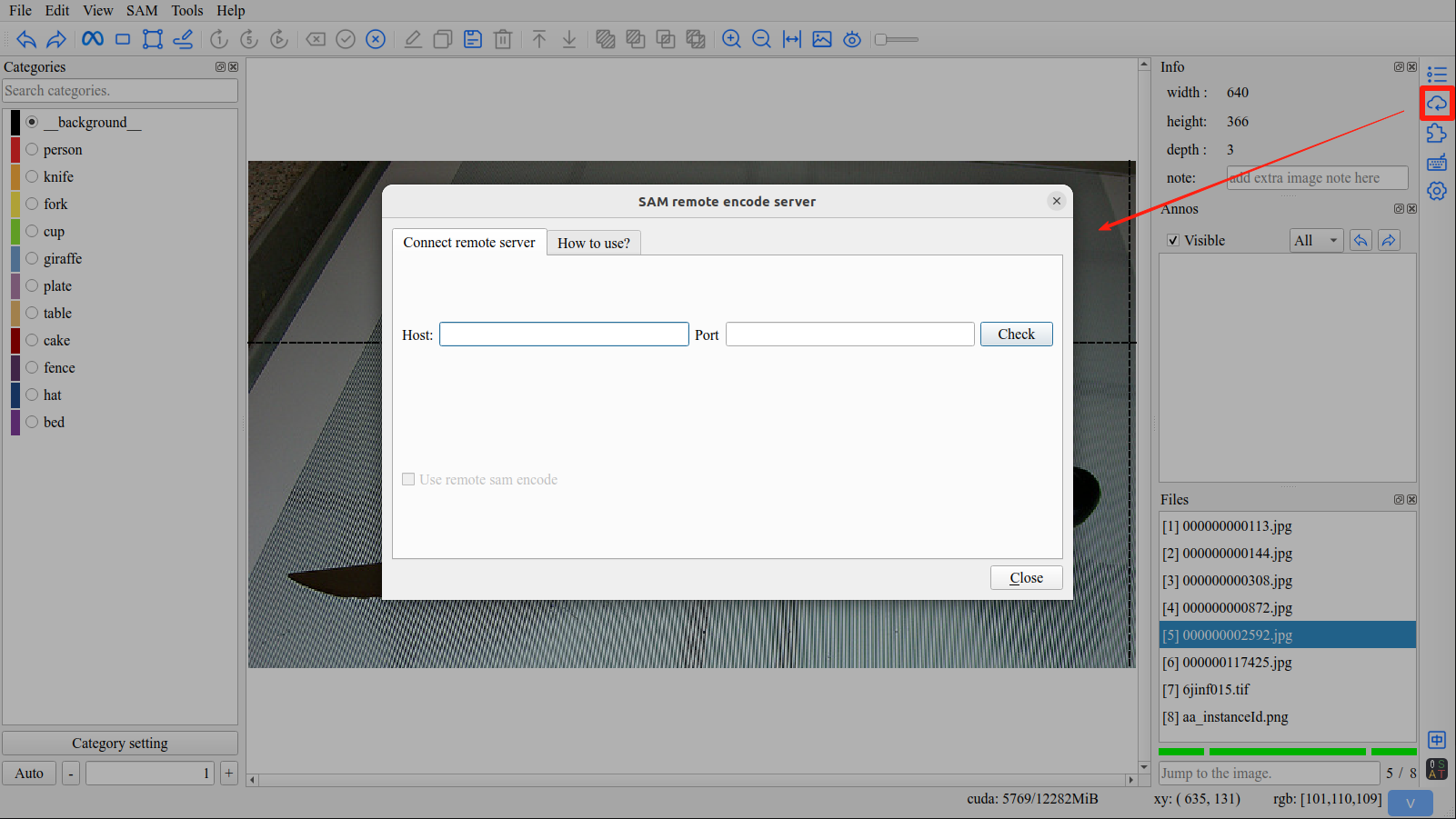Select file 000000000113.jpg in Files list
The height and width of the screenshot is (819, 1456).
click(1288, 525)
